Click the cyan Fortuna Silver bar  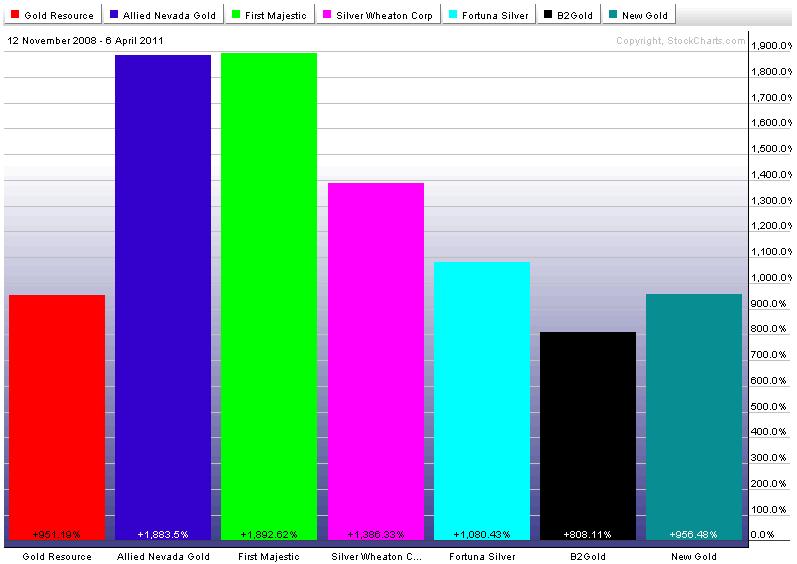tap(482, 401)
